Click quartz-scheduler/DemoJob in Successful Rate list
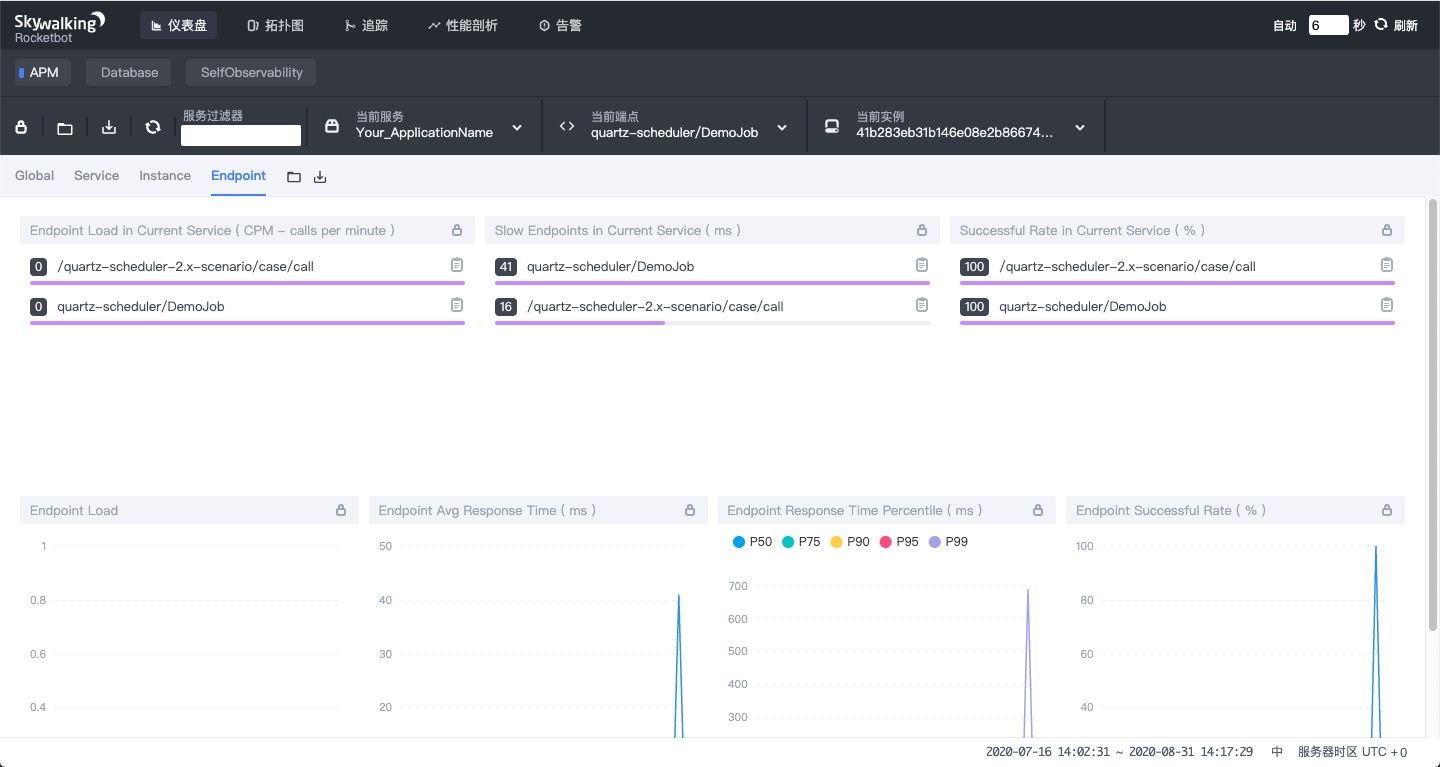The width and height of the screenshot is (1440, 767). 1083,307
